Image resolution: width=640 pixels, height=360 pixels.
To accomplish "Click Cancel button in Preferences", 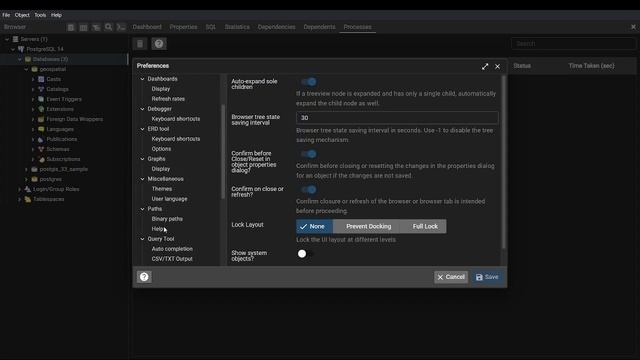I will (x=451, y=277).
